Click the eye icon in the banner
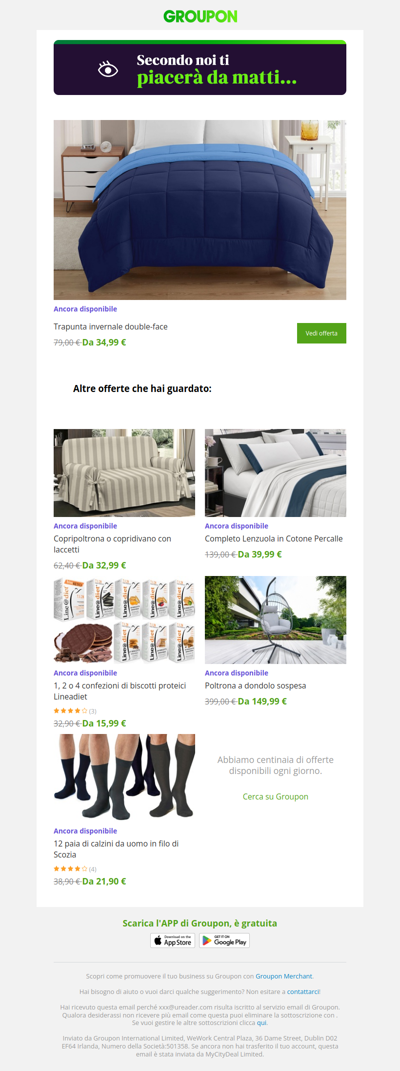 108,69
